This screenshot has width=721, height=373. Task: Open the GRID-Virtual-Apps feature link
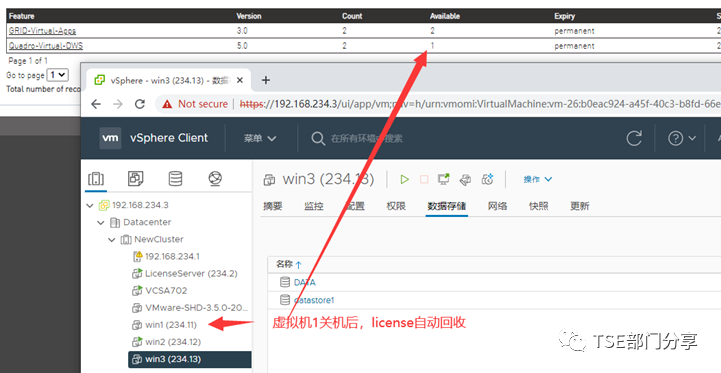(42, 31)
